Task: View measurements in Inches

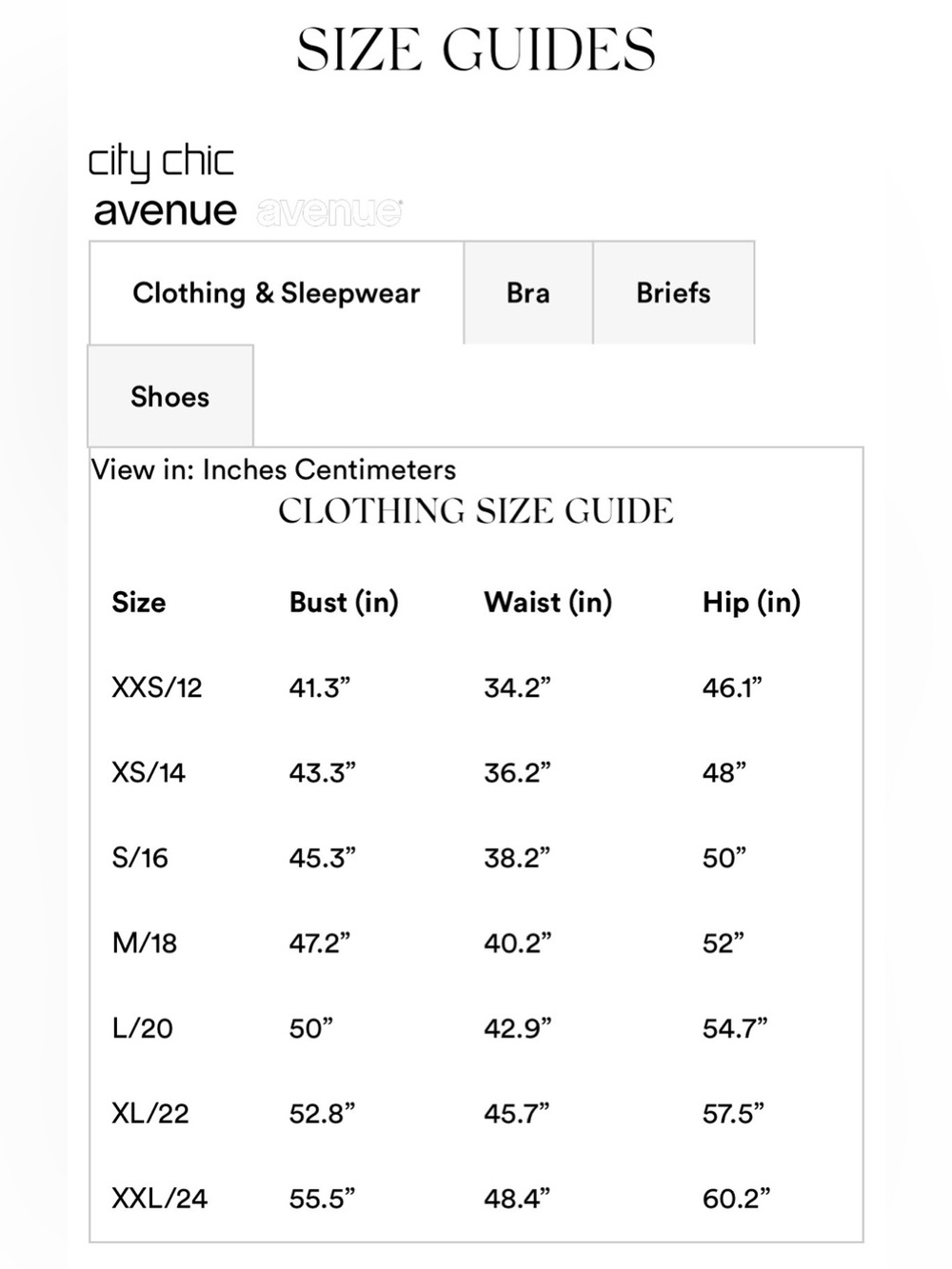Action: pyautogui.click(x=246, y=470)
